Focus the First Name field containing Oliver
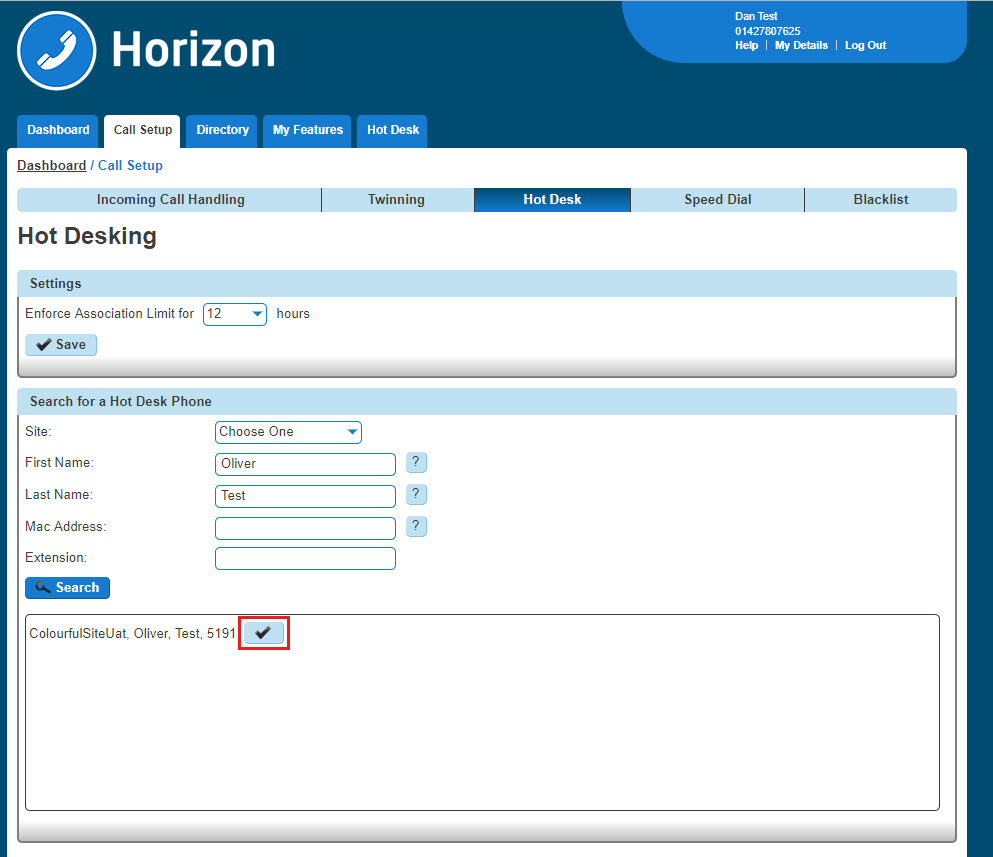 (x=305, y=464)
